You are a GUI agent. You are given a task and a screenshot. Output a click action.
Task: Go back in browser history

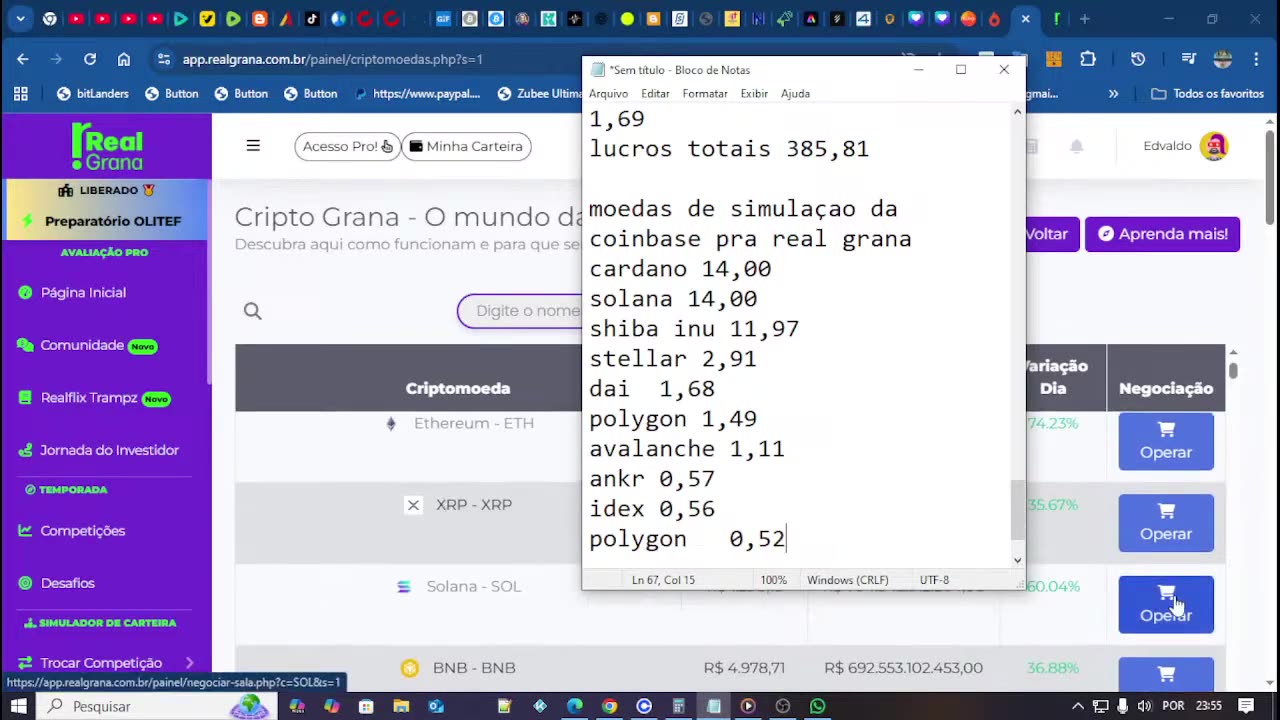[23, 59]
